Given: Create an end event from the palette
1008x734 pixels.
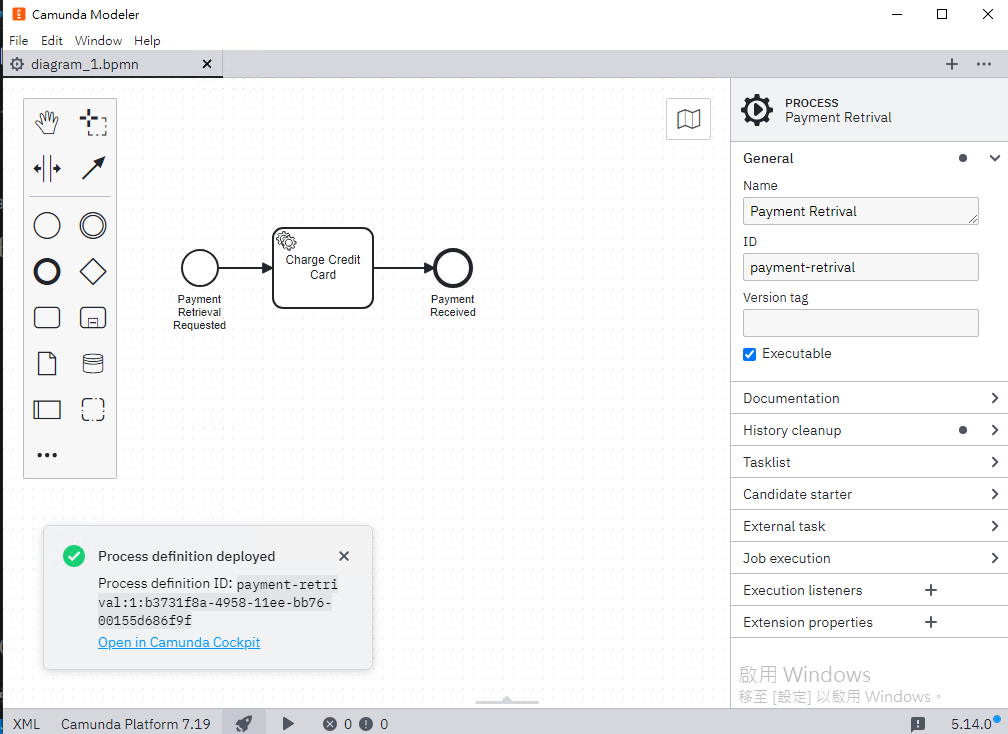Looking at the screenshot, I should click(x=47, y=272).
